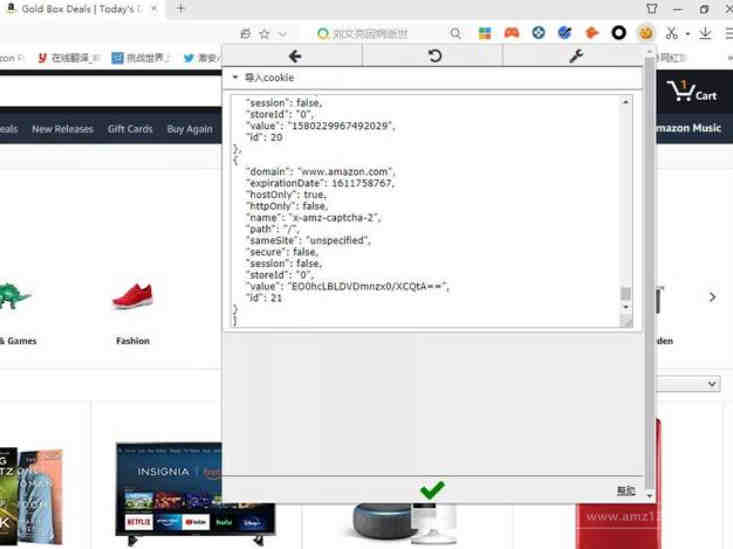
Task: Click the orange arrow extension icon
Action: [592, 33]
